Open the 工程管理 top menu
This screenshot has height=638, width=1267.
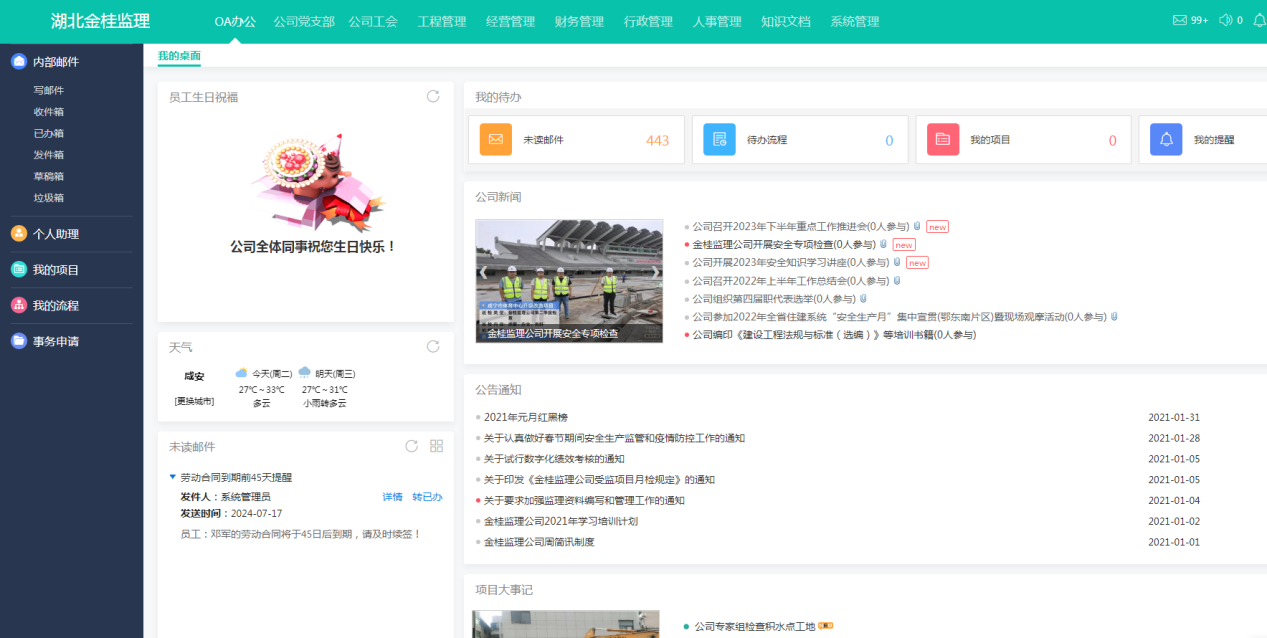pyautogui.click(x=442, y=22)
